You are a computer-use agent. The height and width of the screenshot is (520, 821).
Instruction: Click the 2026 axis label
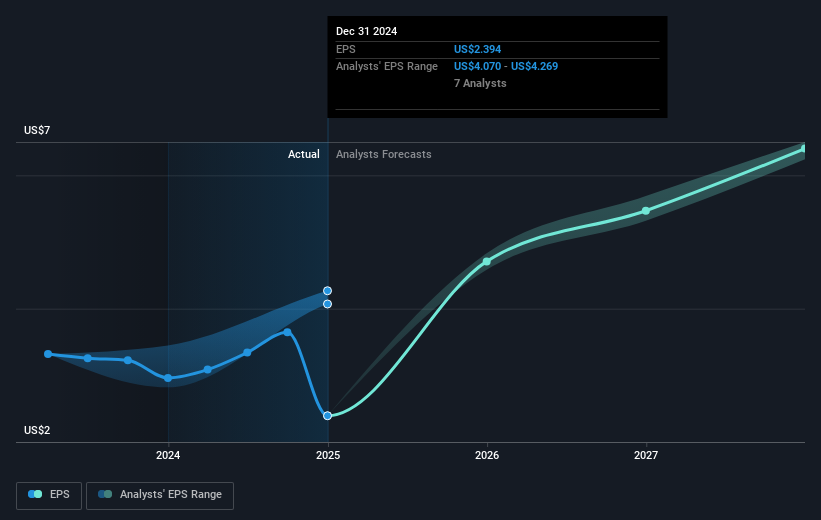tap(487, 456)
